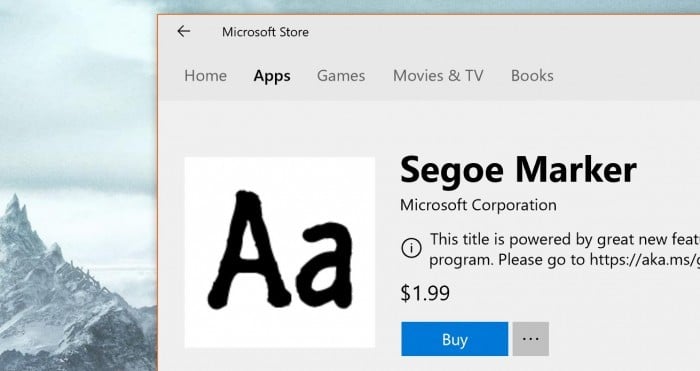This screenshot has width=700, height=371.
Task: Click the $1.99 price label
Action: 425,293
